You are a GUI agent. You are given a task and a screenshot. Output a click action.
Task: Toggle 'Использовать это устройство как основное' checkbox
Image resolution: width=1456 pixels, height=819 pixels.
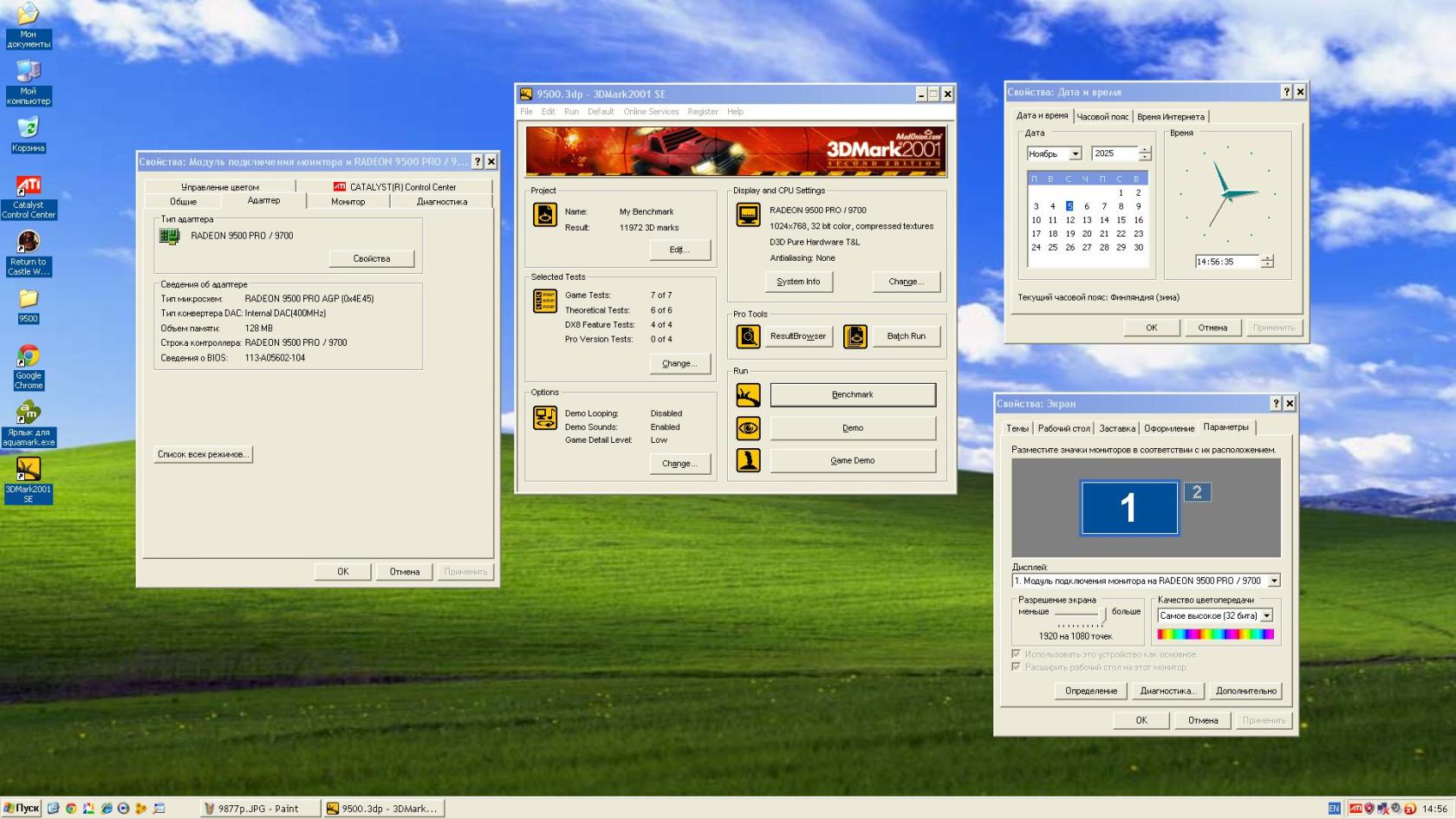tap(1016, 654)
